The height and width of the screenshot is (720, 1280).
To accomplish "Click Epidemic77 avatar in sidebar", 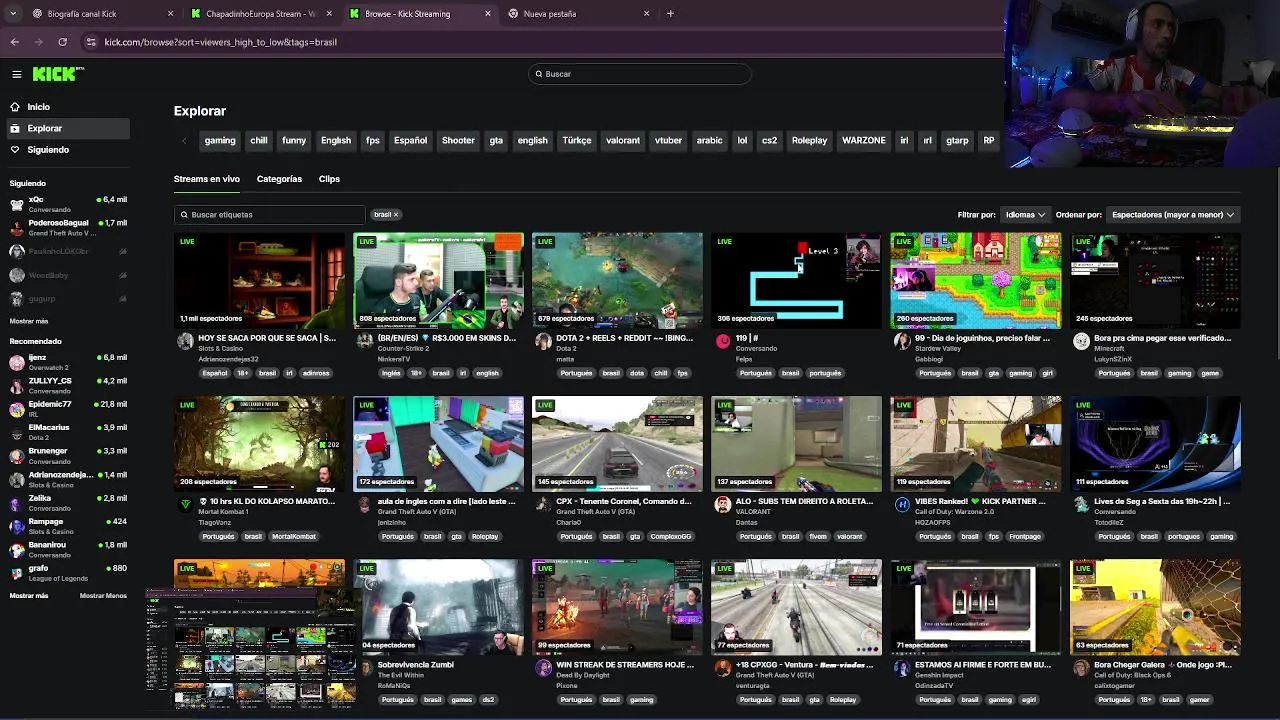I will coord(17,409).
